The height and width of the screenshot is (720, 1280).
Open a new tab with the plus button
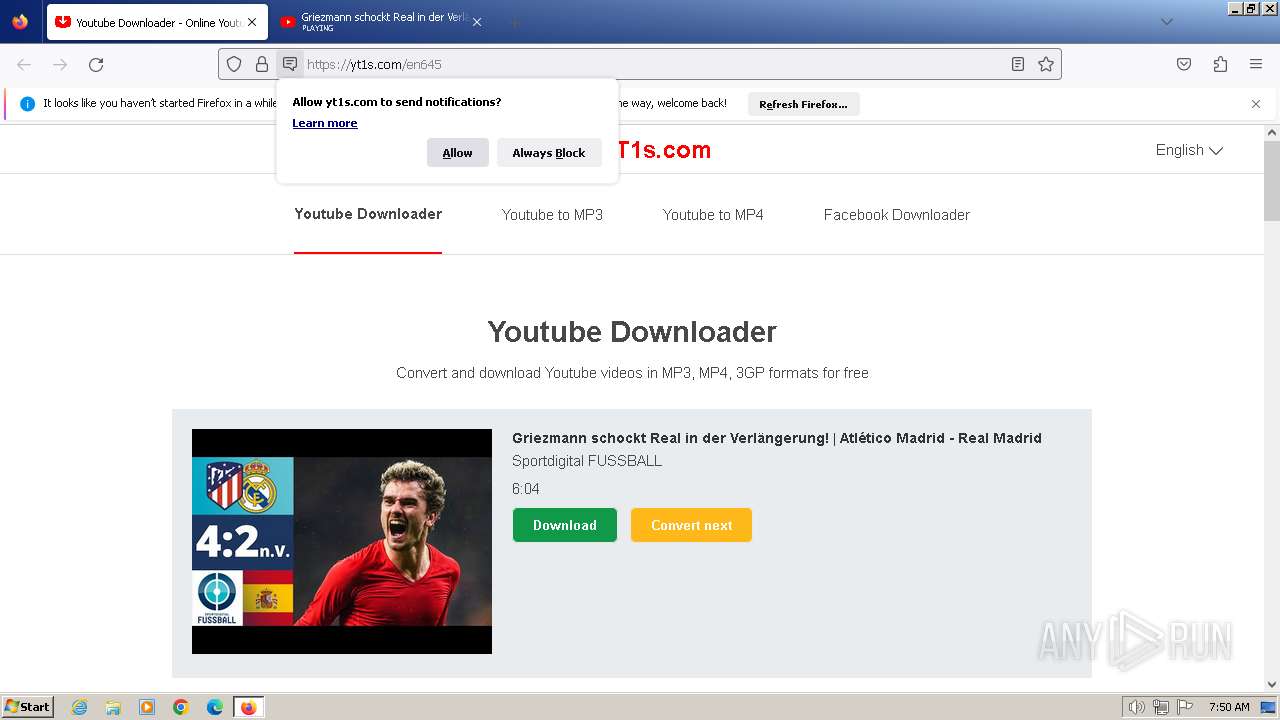514,22
